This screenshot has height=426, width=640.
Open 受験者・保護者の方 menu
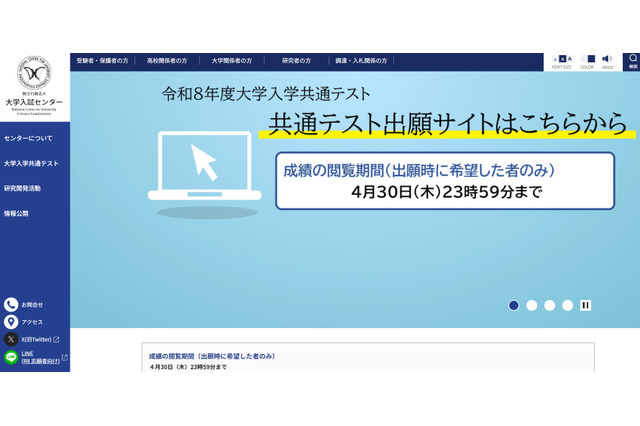coord(102,60)
